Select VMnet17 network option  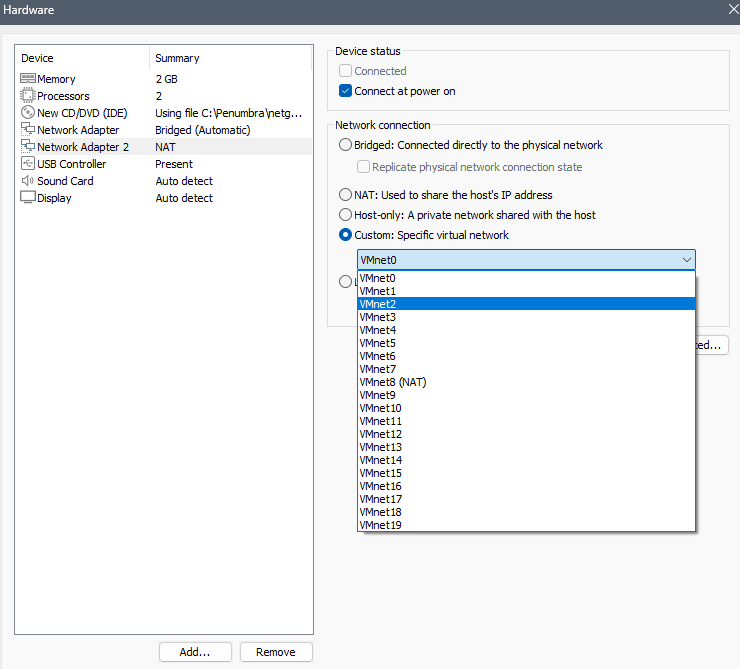click(526, 499)
